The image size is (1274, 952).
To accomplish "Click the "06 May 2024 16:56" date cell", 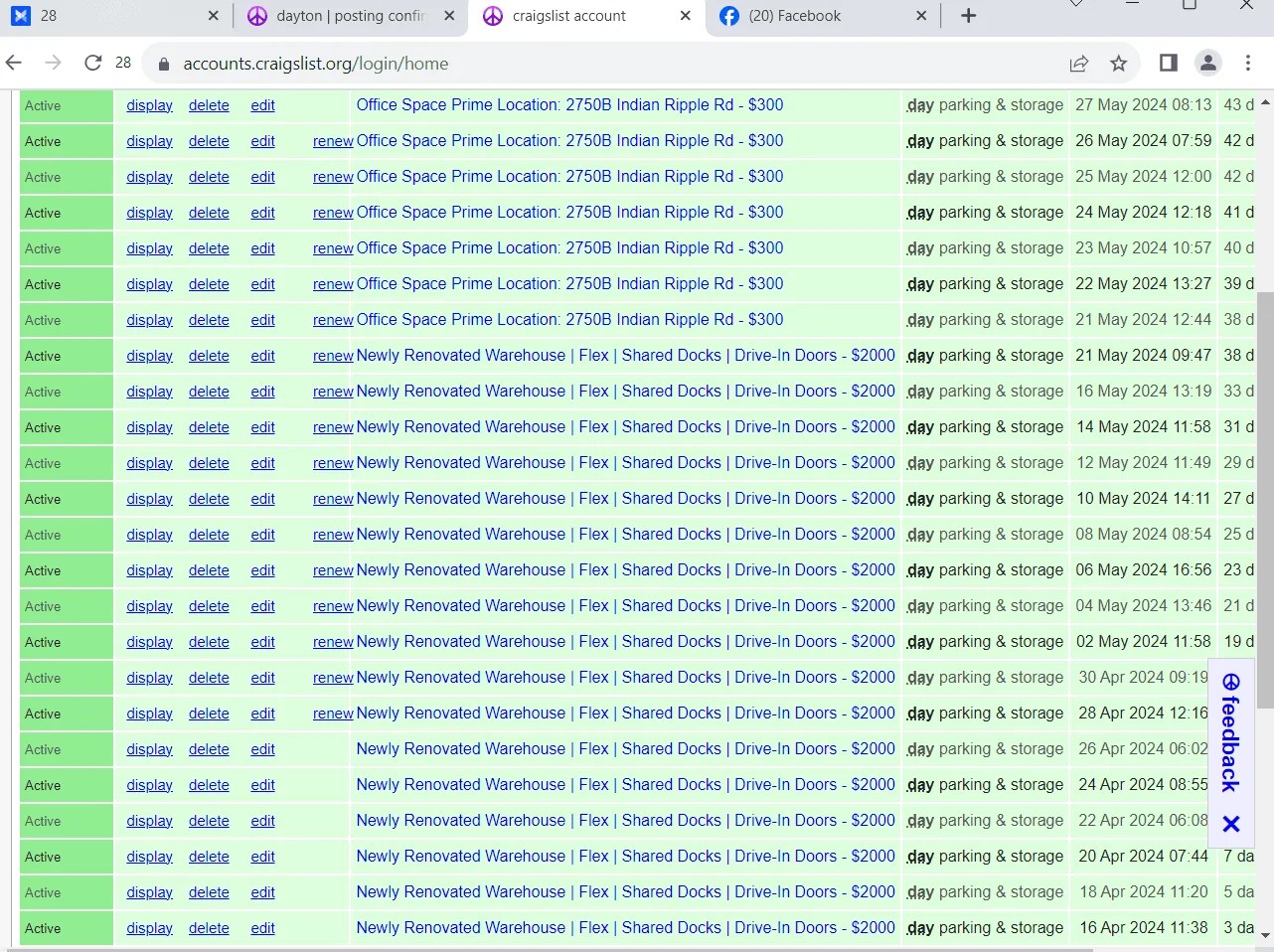I will click(x=1144, y=570).
